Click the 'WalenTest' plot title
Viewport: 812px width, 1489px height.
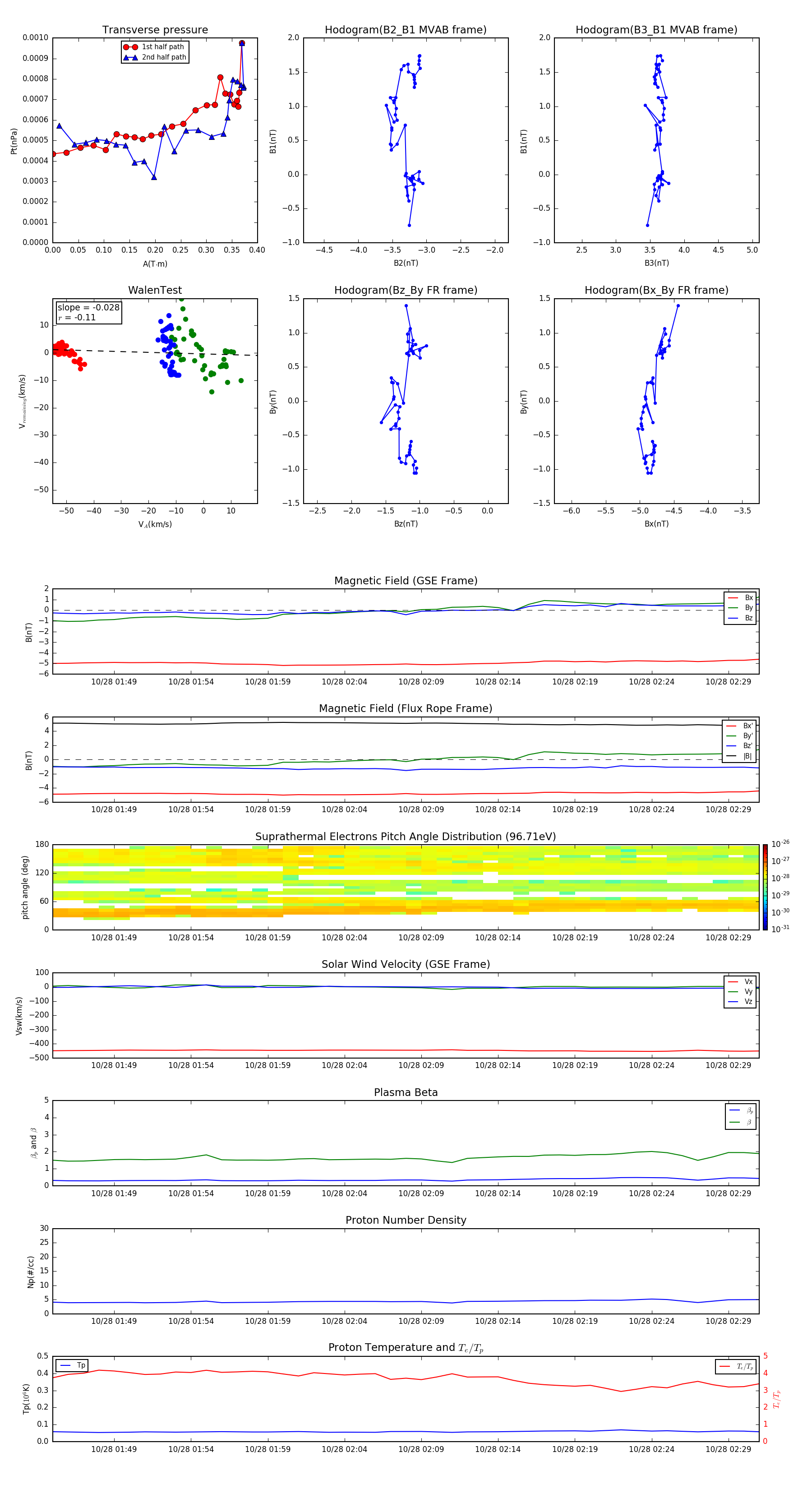[x=155, y=290]
